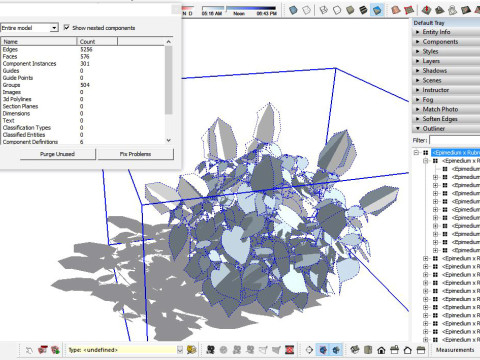Sort statistics by Count column header
This screenshot has height=360, width=480.
(x=97, y=41)
